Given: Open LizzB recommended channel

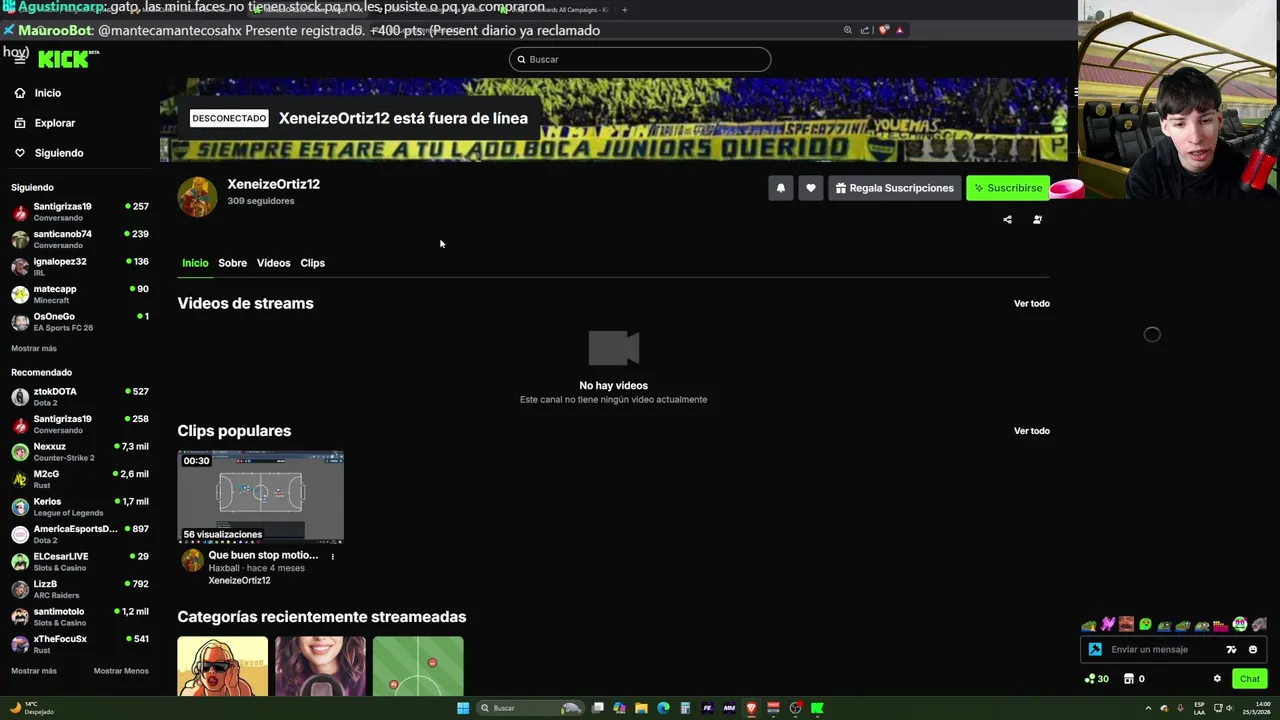Looking at the screenshot, I should tap(80, 590).
